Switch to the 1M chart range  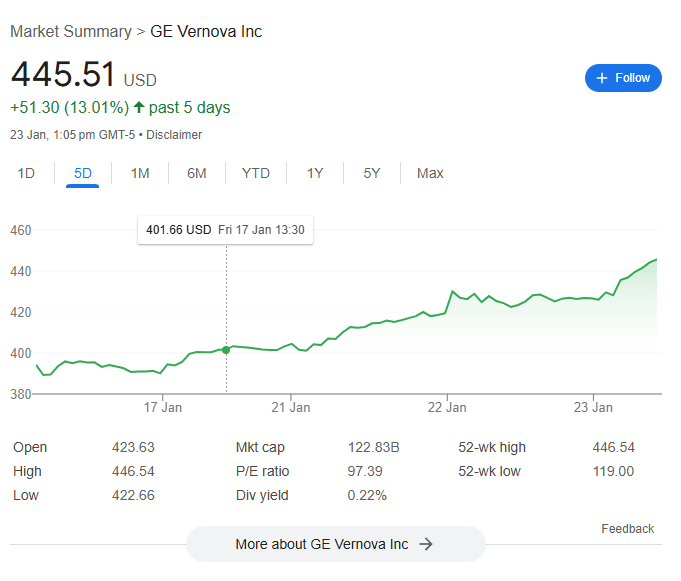click(x=140, y=173)
